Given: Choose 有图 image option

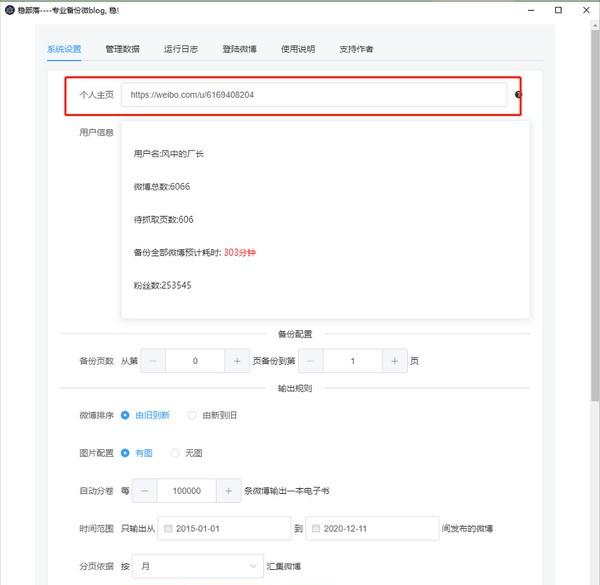Looking at the screenshot, I should pos(137,453).
